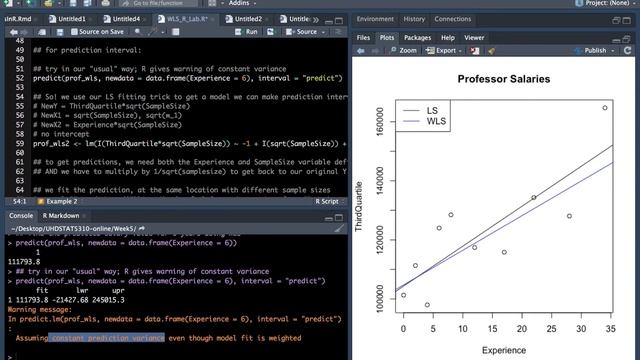Click line 52 predict code
Screen dimensions: 640x360
[188, 78]
